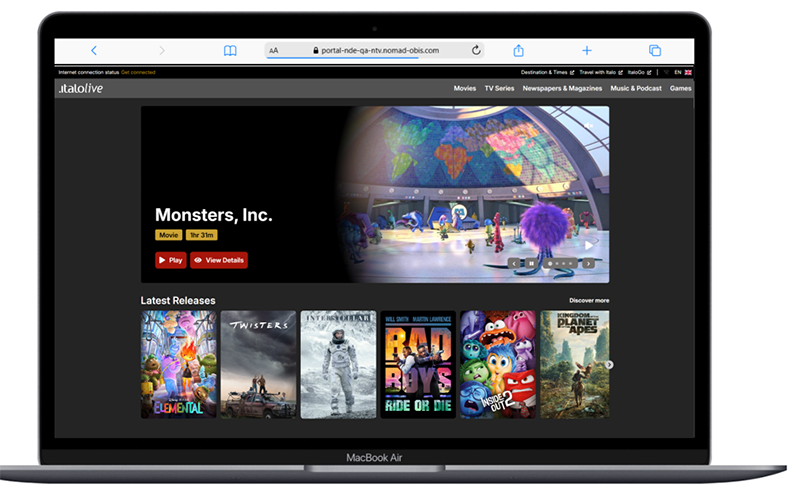The image size is (794, 484).
Task: Click the Movie tag badge
Action: (169, 235)
